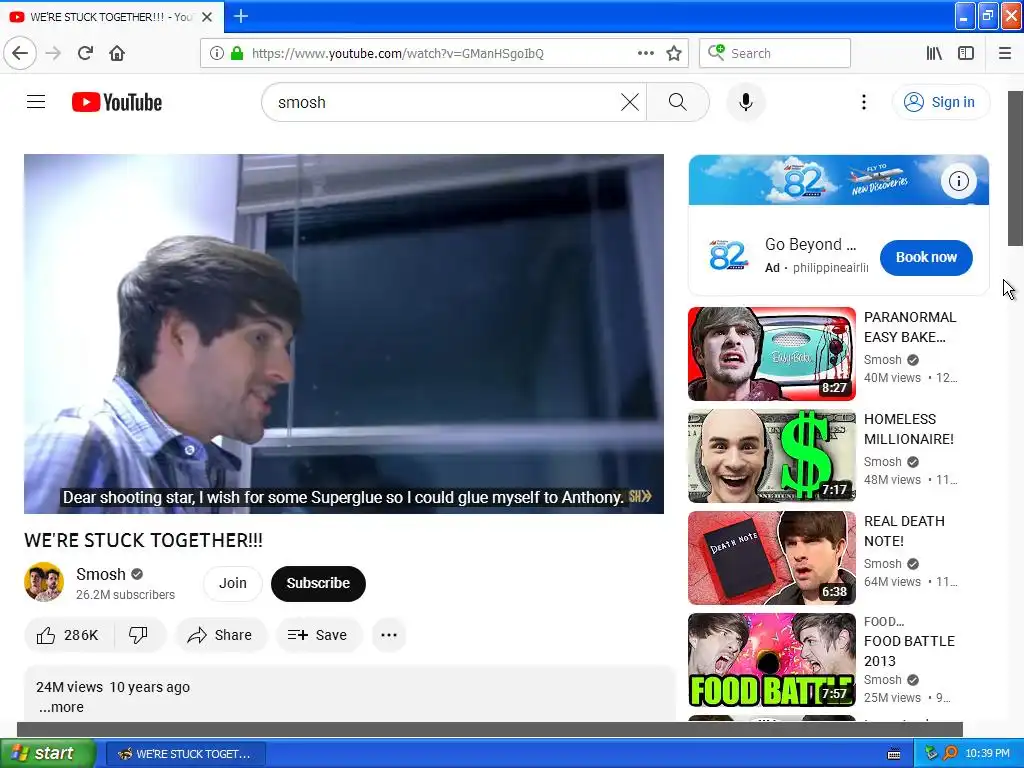Start voice search with microphone icon

click(x=746, y=102)
